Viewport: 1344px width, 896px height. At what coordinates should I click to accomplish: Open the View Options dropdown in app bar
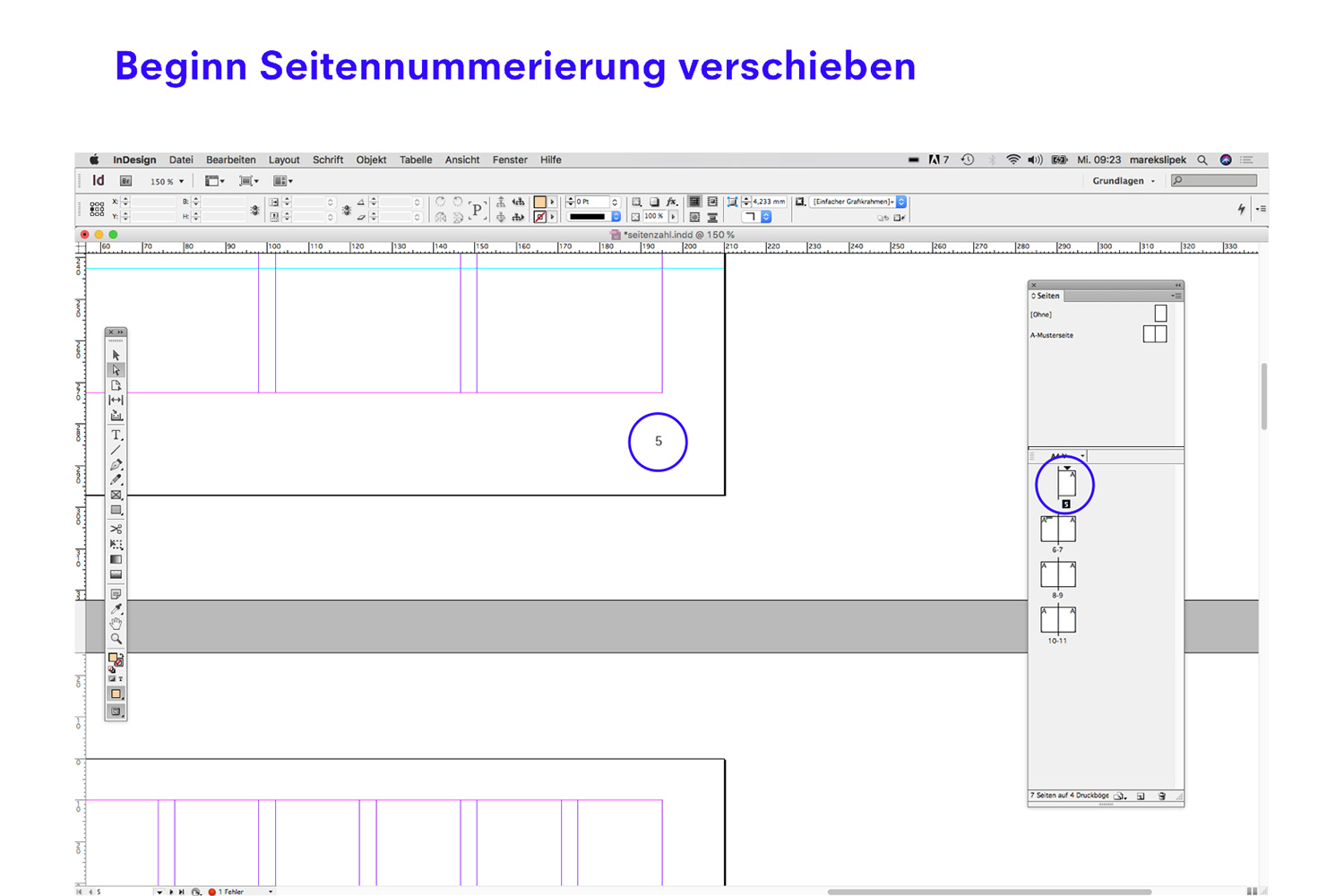(x=215, y=181)
